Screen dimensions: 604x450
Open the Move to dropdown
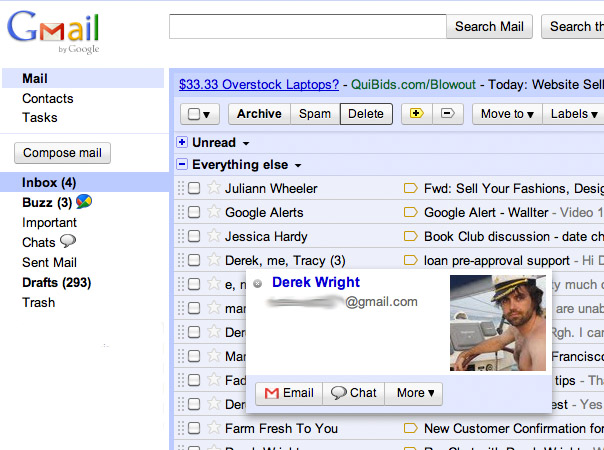pos(507,114)
